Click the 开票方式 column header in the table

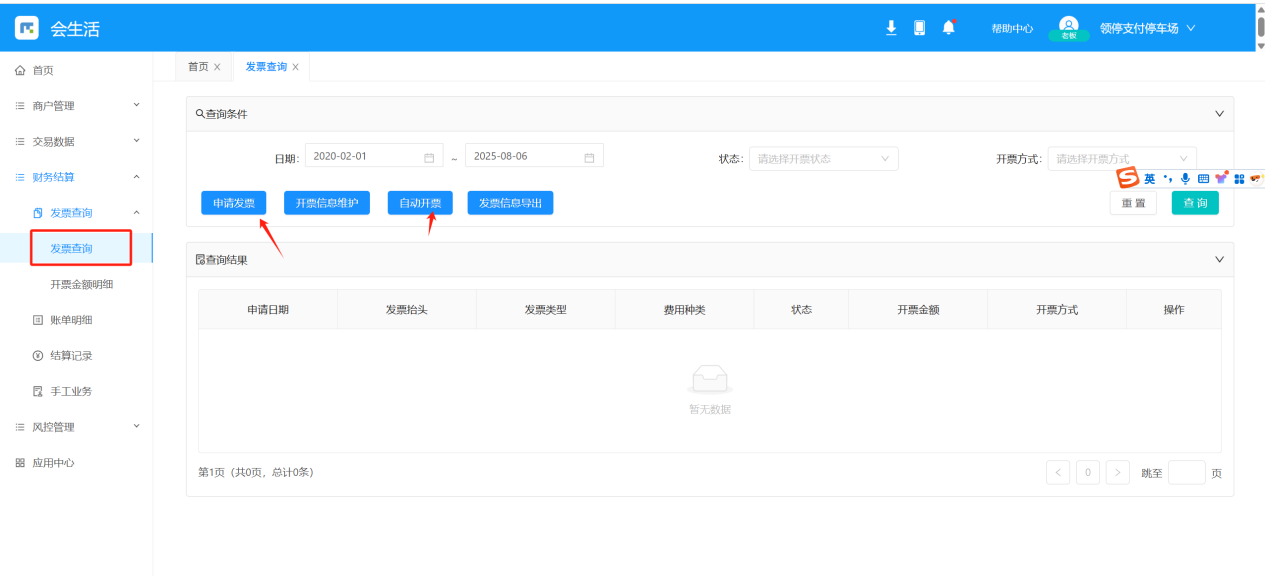pyautogui.click(x=1057, y=310)
